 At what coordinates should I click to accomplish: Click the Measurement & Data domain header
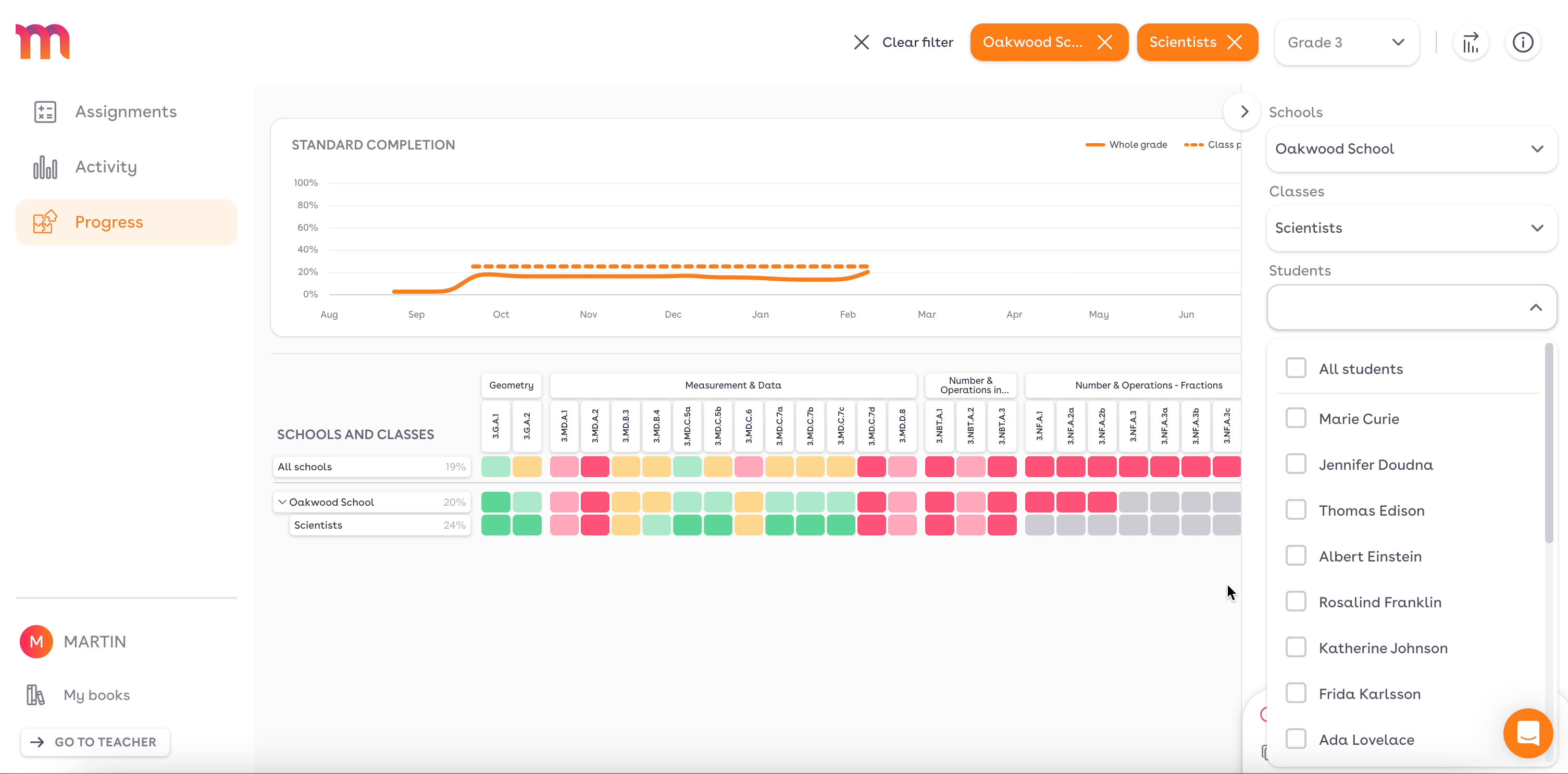click(x=733, y=385)
